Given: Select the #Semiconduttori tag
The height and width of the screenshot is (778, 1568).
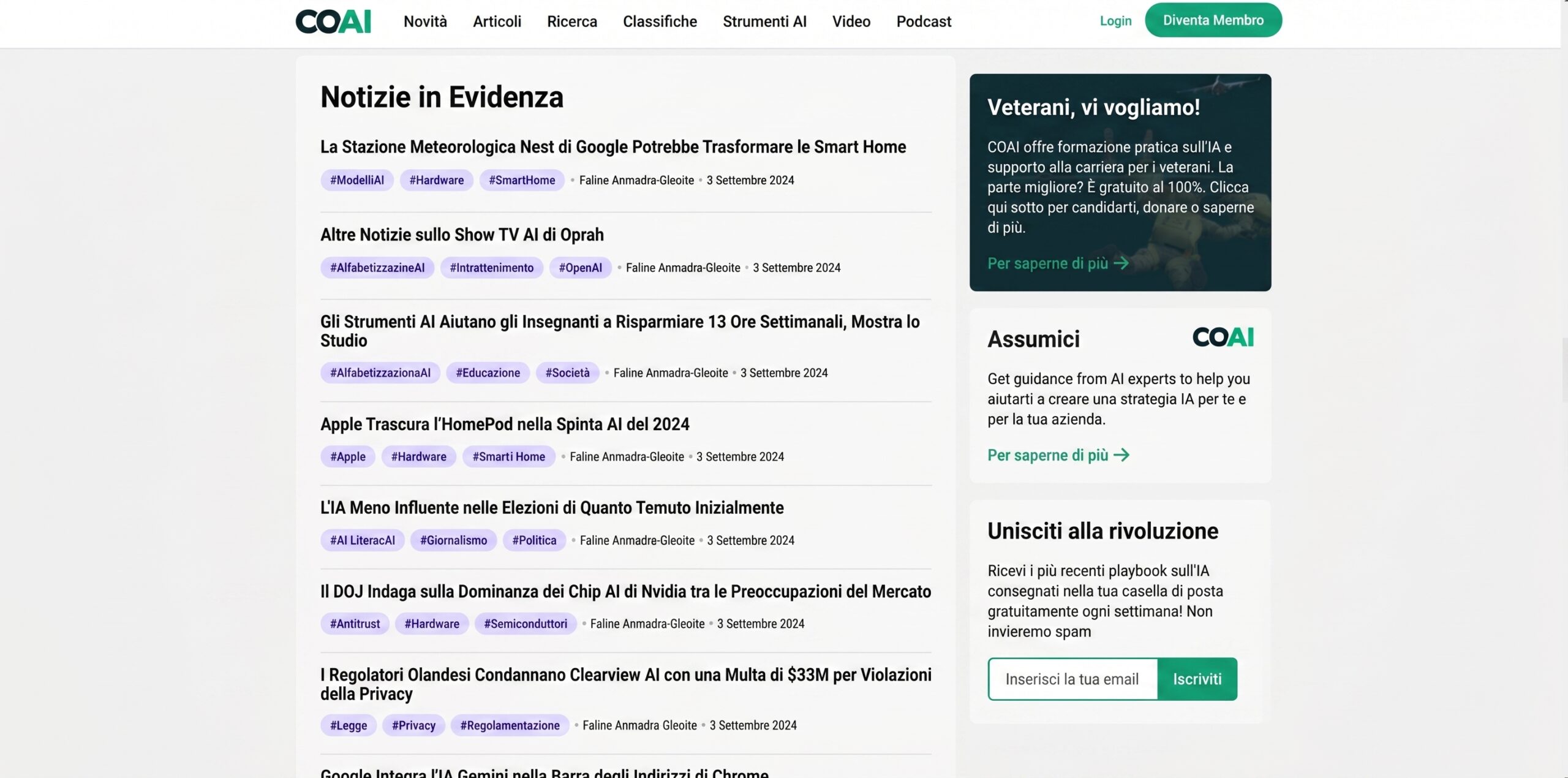Looking at the screenshot, I should click(526, 624).
